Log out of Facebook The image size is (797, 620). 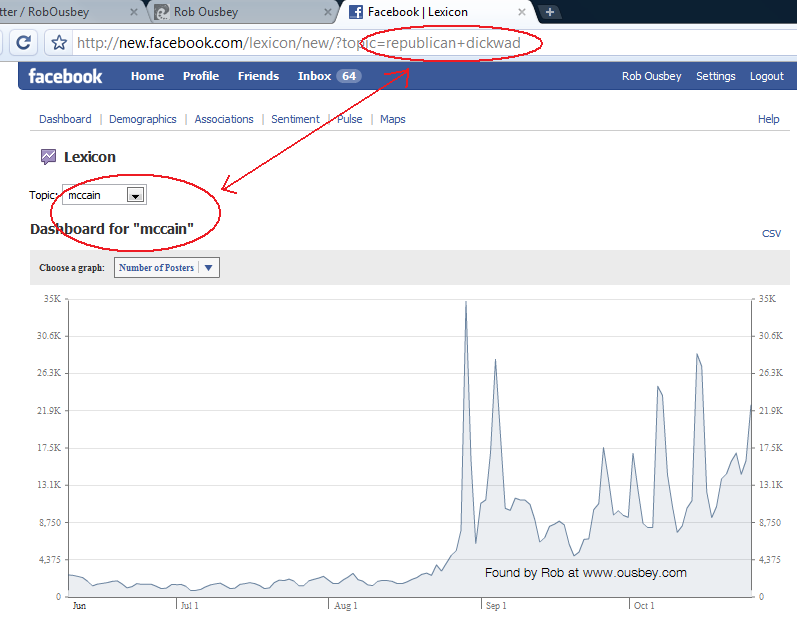click(767, 76)
